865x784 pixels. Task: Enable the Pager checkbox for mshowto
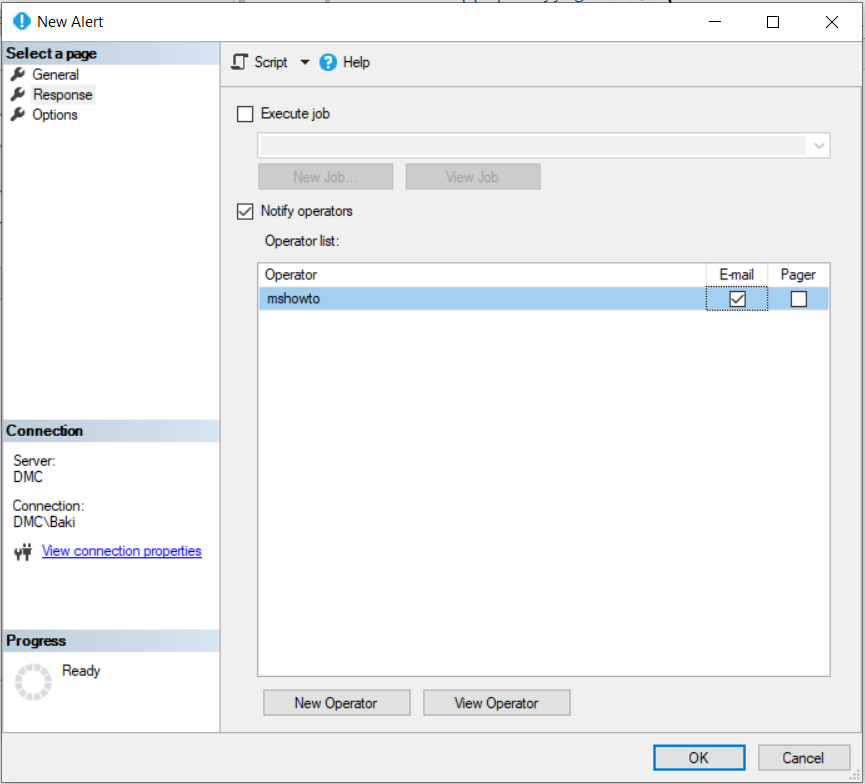798,299
